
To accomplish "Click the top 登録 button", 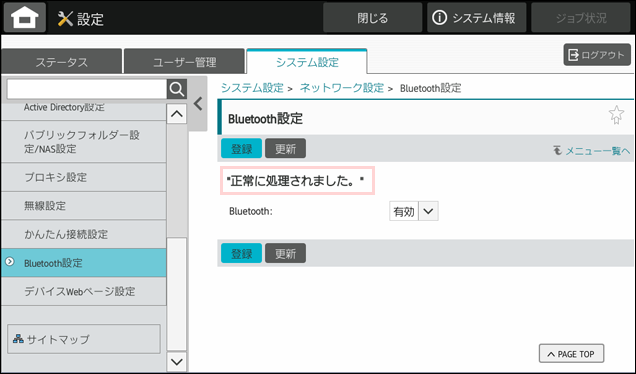I will click(x=241, y=148).
